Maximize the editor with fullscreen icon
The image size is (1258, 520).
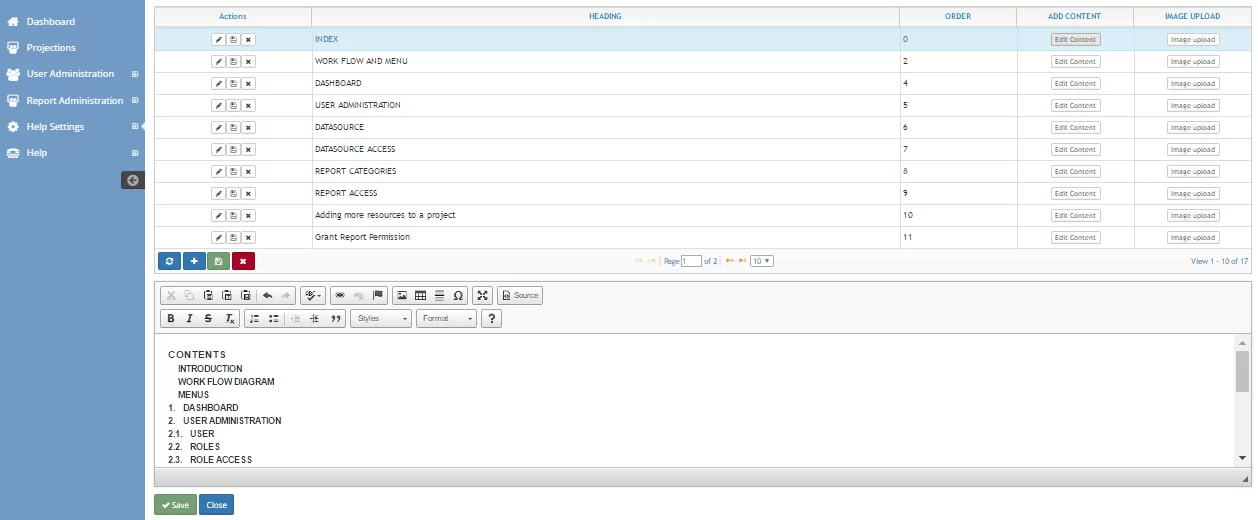coord(483,295)
